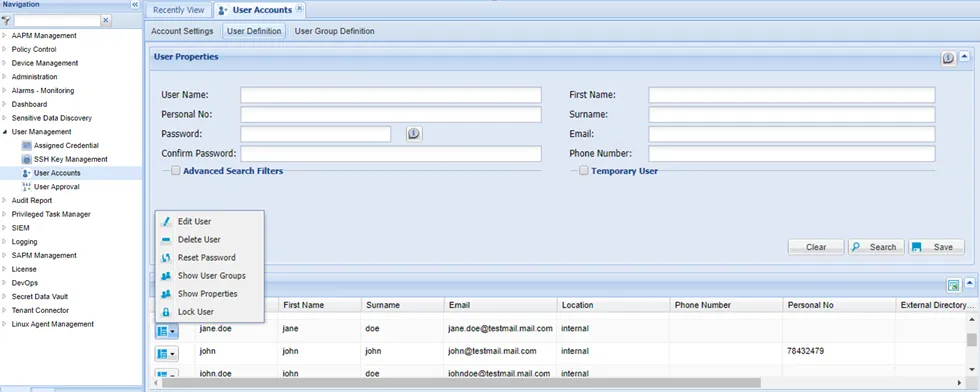Collapse the Navigation panel with double-chevron icon
Viewport: 980px width, 392px height.
click(x=135, y=4)
